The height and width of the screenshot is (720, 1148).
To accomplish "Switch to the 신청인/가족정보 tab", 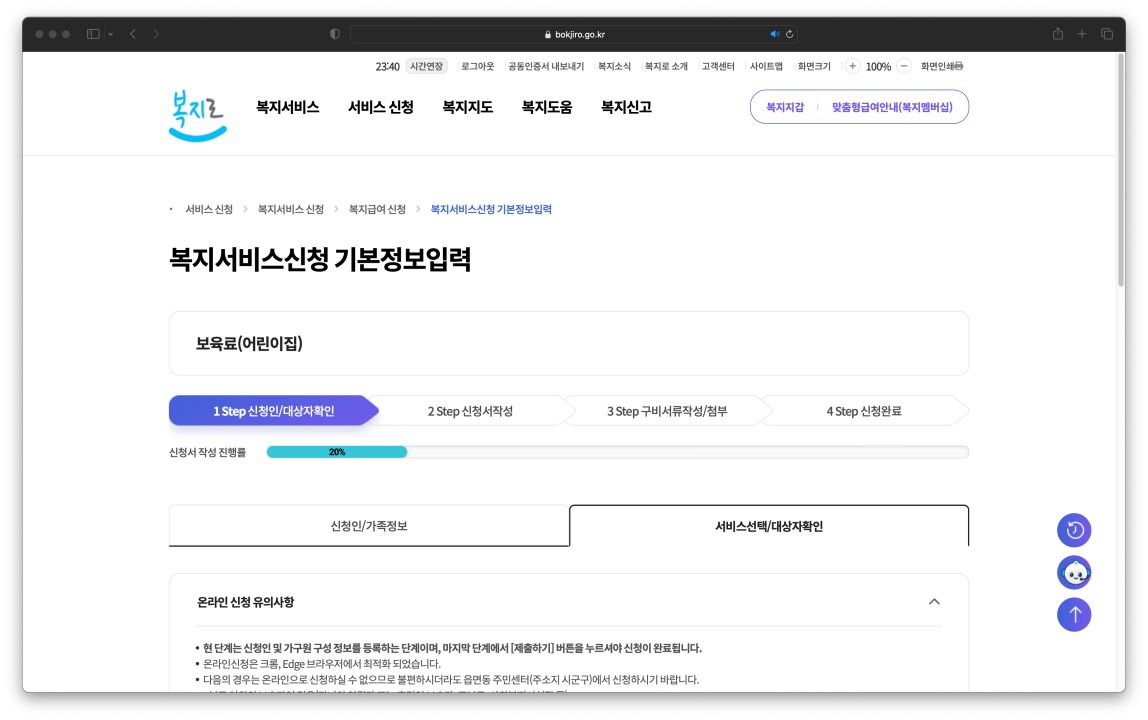I will pyautogui.click(x=369, y=525).
